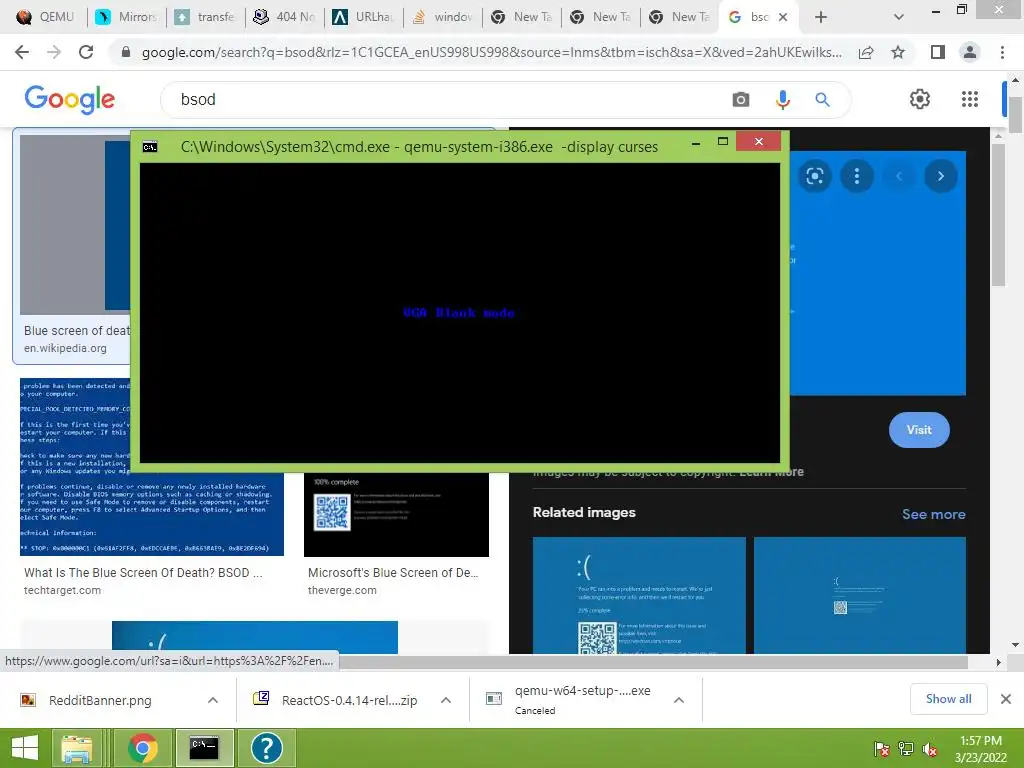Bookmark this page with the star icon
The image size is (1024, 768).
898,52
